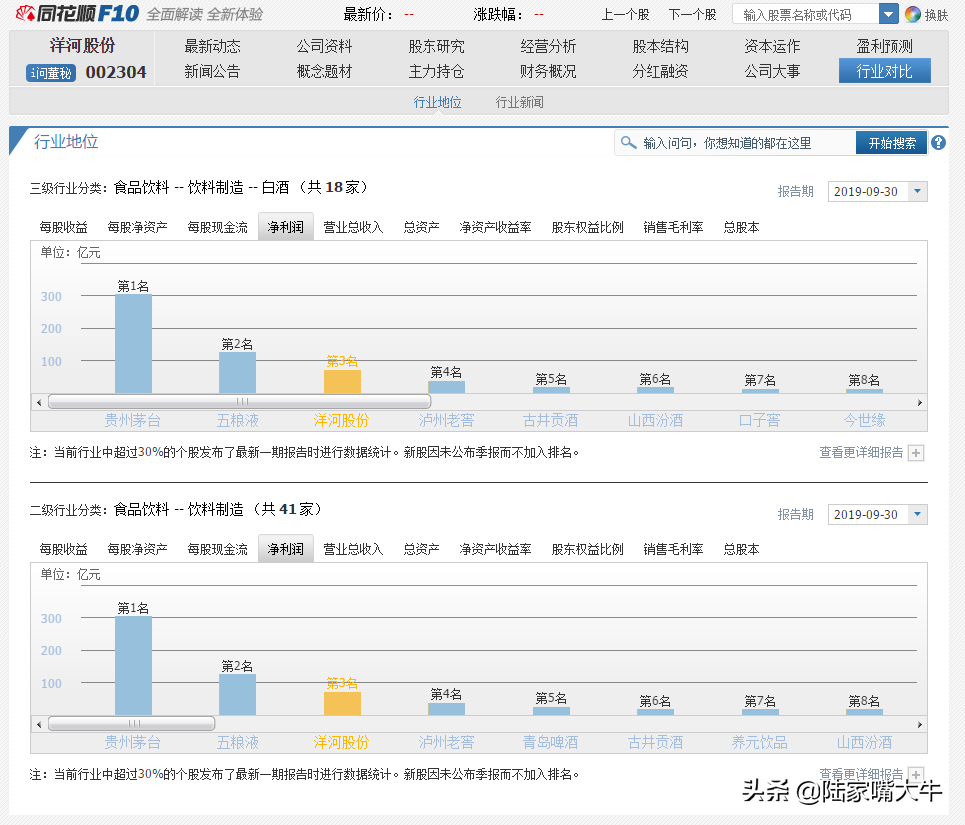This screenshot has height=825, width=965.
Task: Open the stock code search dropdown arrow
Action: coord(889,14)
